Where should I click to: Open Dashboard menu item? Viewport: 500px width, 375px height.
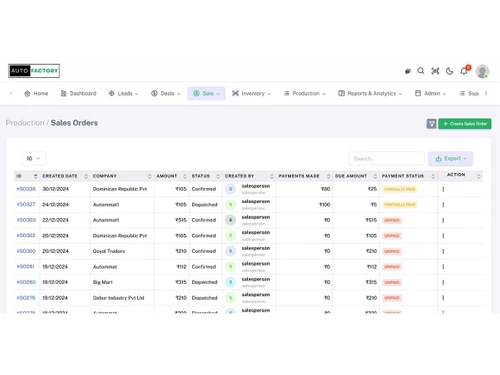point(78,93)
